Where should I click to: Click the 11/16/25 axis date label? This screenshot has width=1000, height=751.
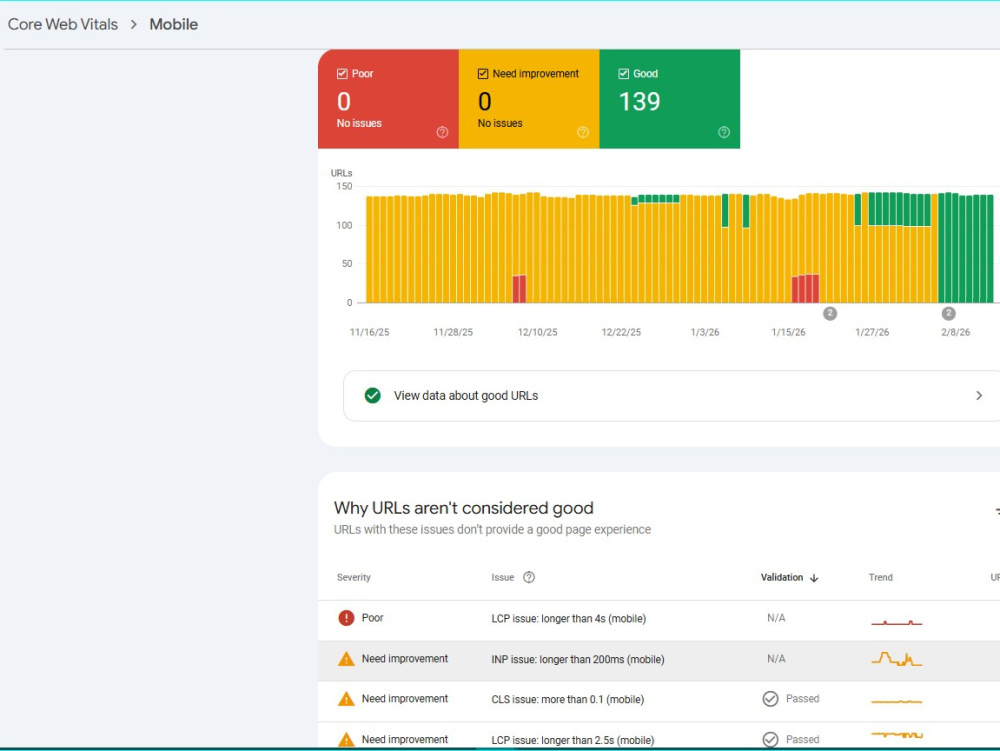click(x=369, y=332)
